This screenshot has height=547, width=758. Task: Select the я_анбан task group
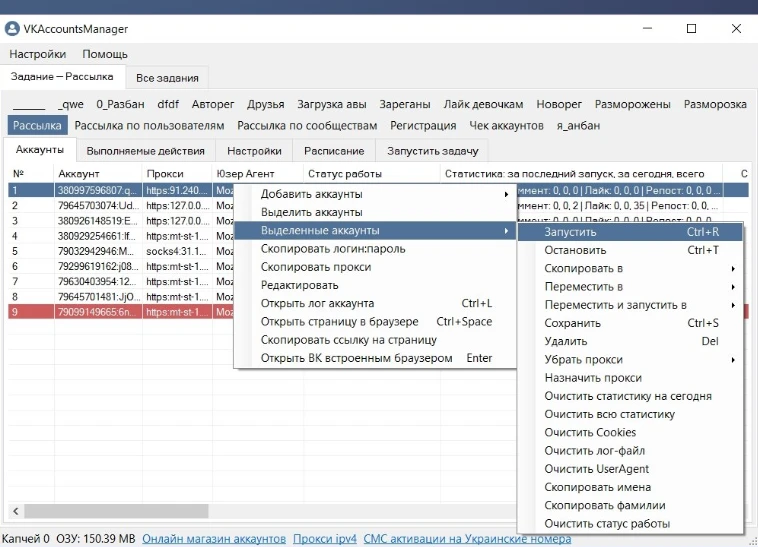click(578, 126)
